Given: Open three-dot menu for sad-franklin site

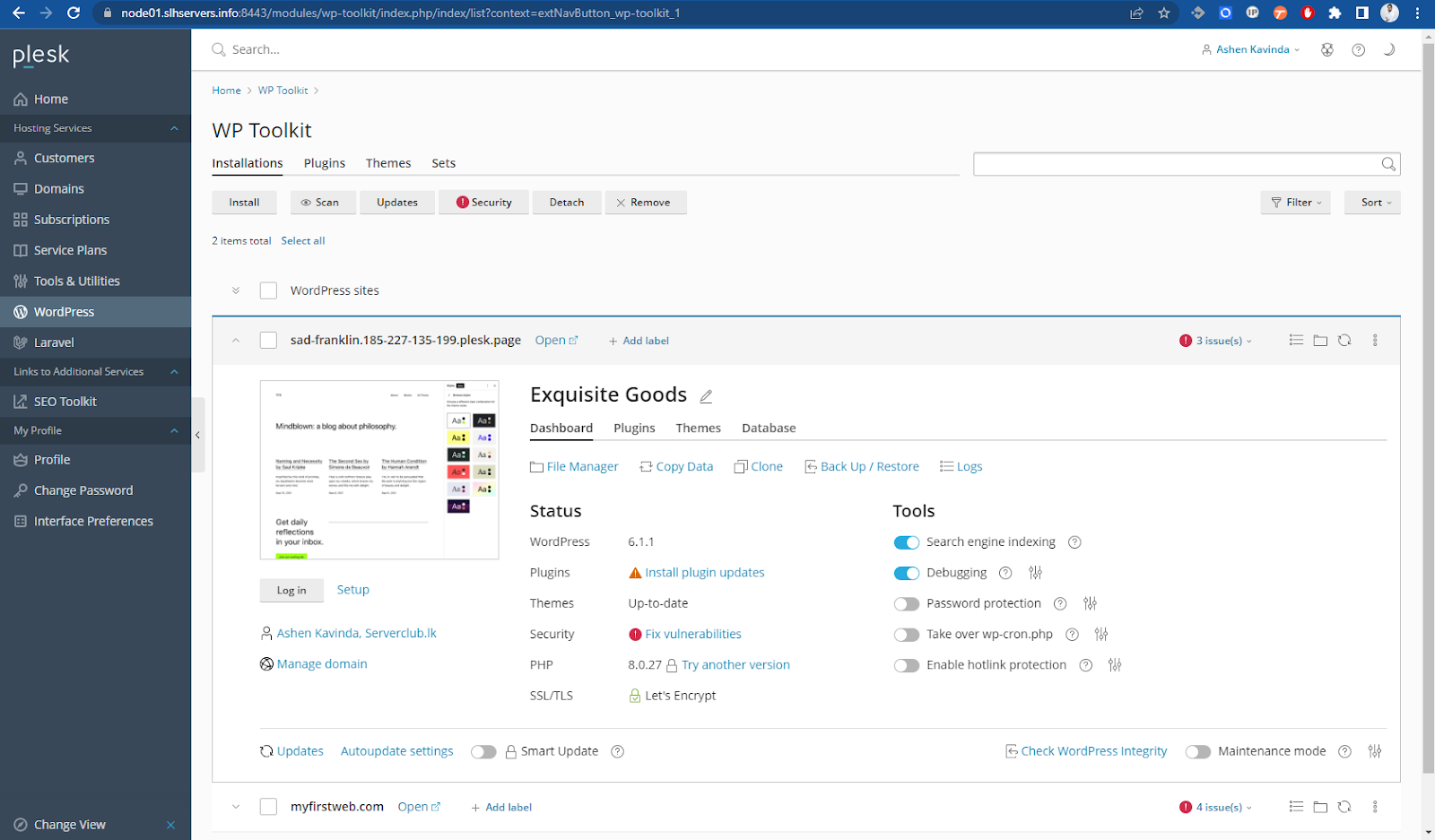Looking at the screenshot, I should (1375, 341).
